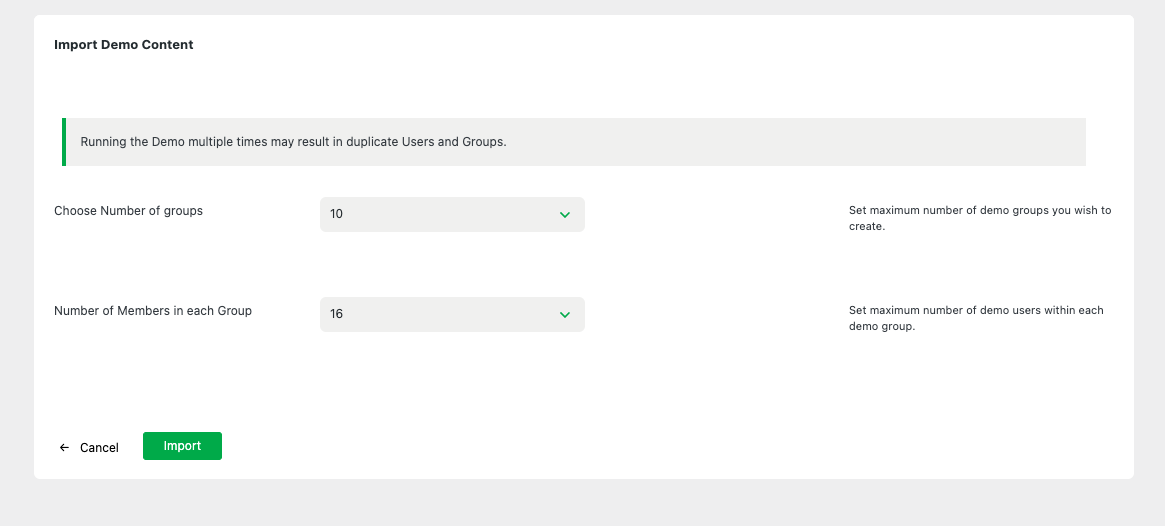Click the value 10 in the groups selector
The width and height of the screenshot is (1165, 526).
337,214
